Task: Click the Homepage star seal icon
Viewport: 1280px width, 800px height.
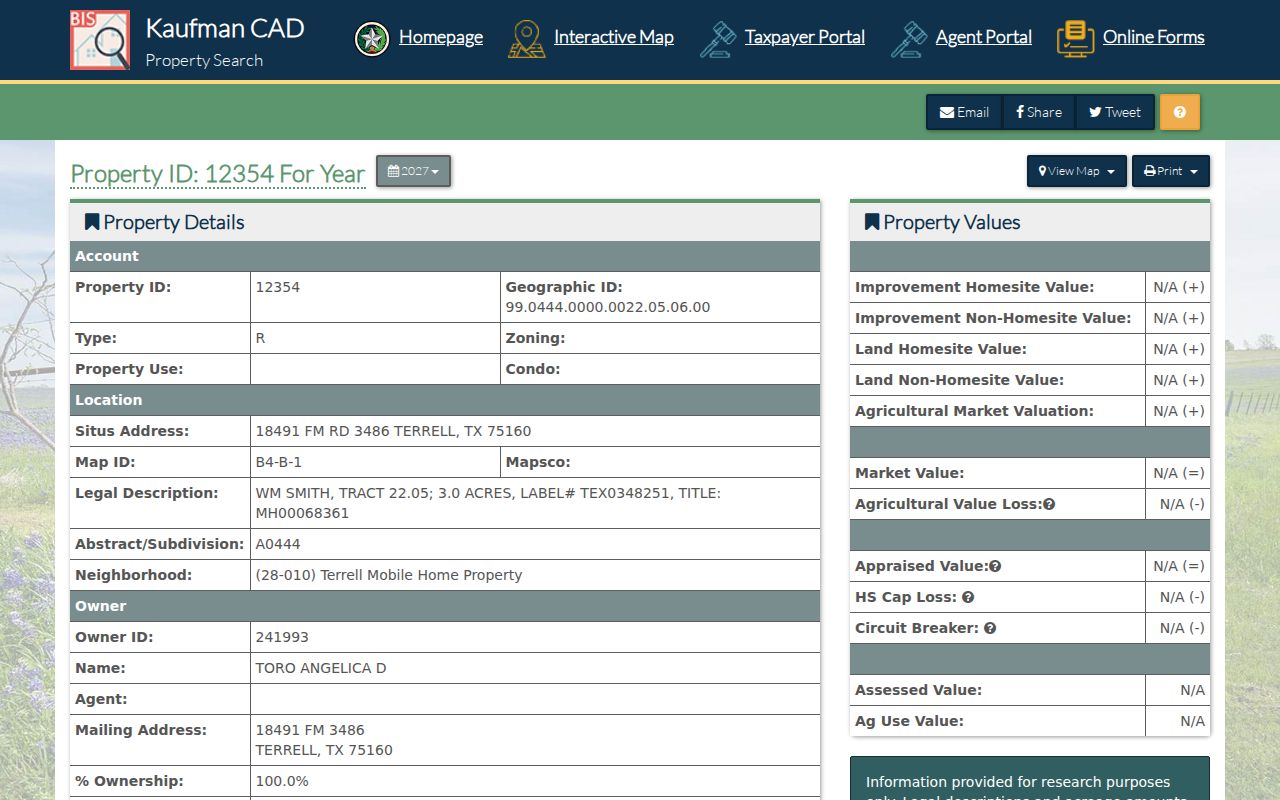Action: pos(372,39)
